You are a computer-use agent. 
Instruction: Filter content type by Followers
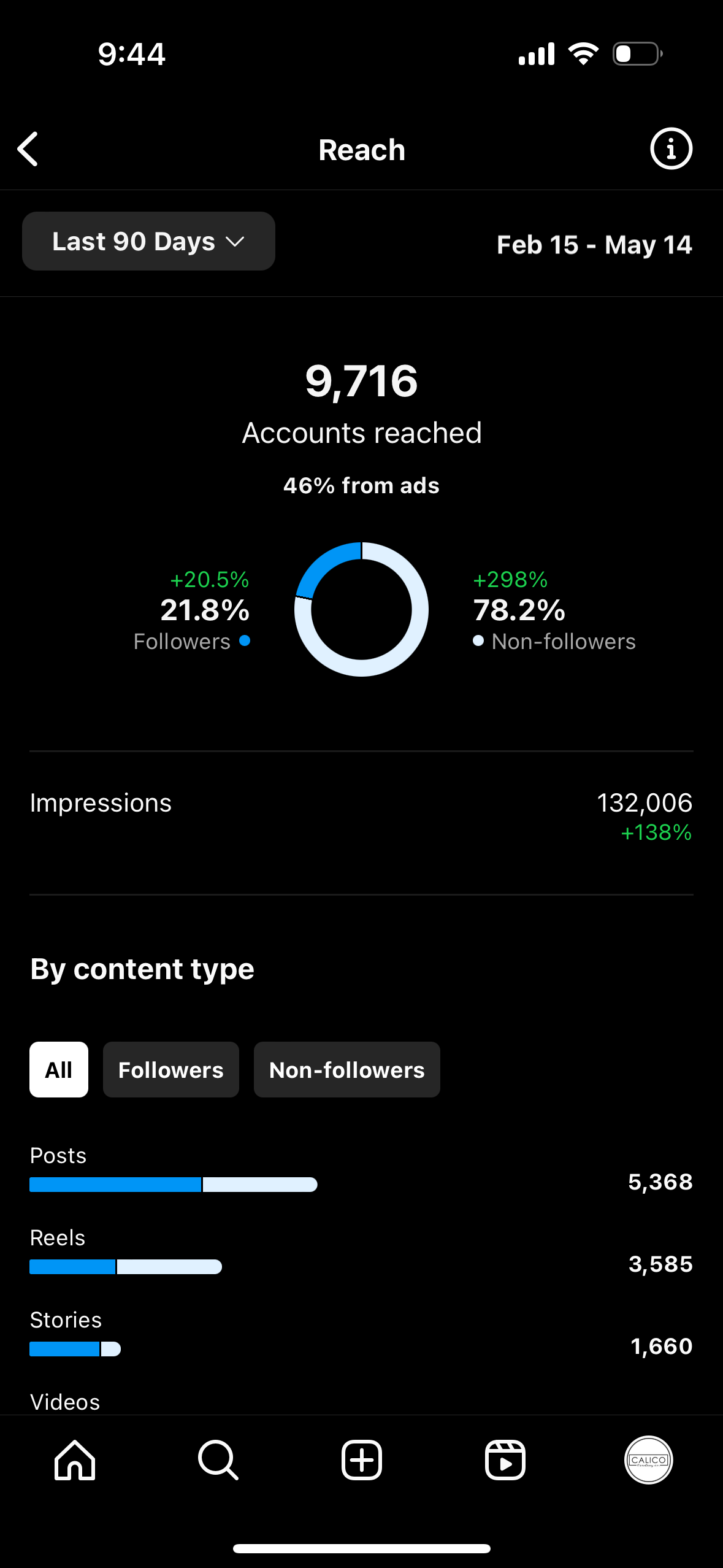pyautogui.click(x=170, y=1069)
